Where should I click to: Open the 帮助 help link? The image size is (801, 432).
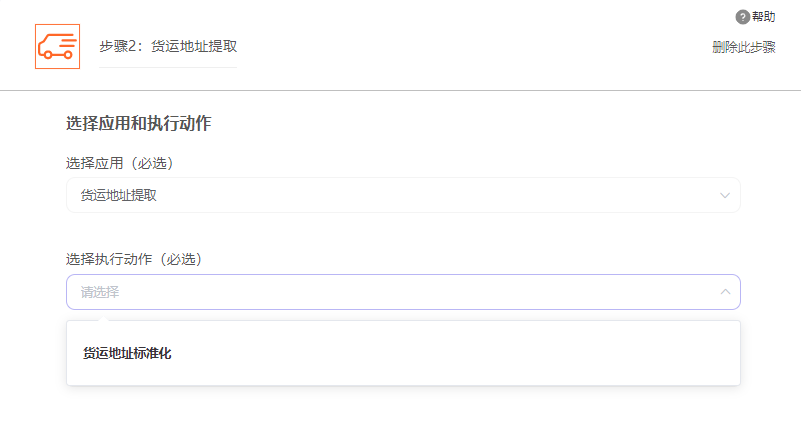click(763, 17)
